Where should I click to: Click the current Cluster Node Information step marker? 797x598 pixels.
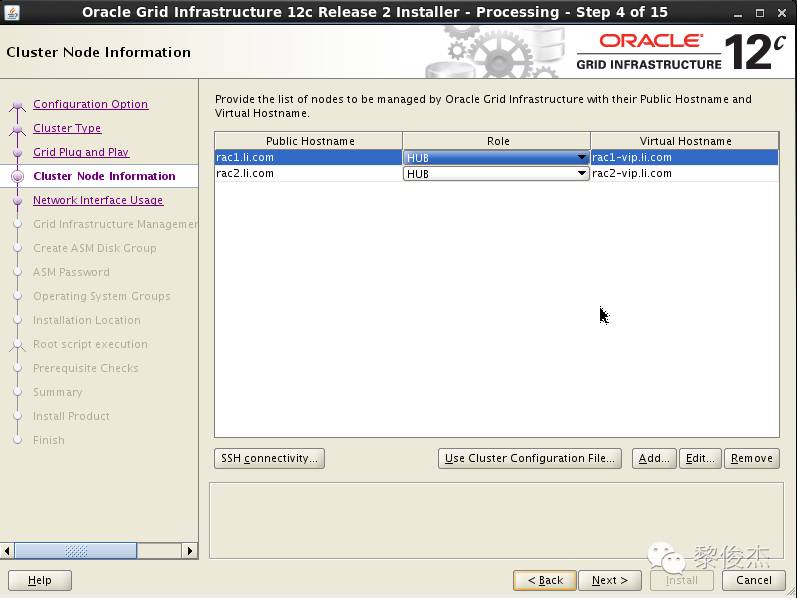18,176
